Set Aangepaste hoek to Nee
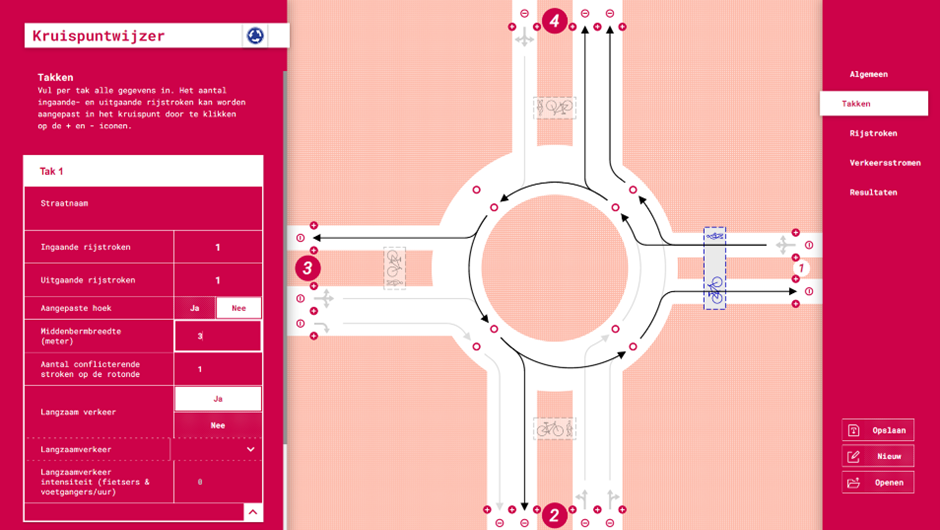Image resolution: width=940 pixels, height=530 pixels. tap(239, 308)
